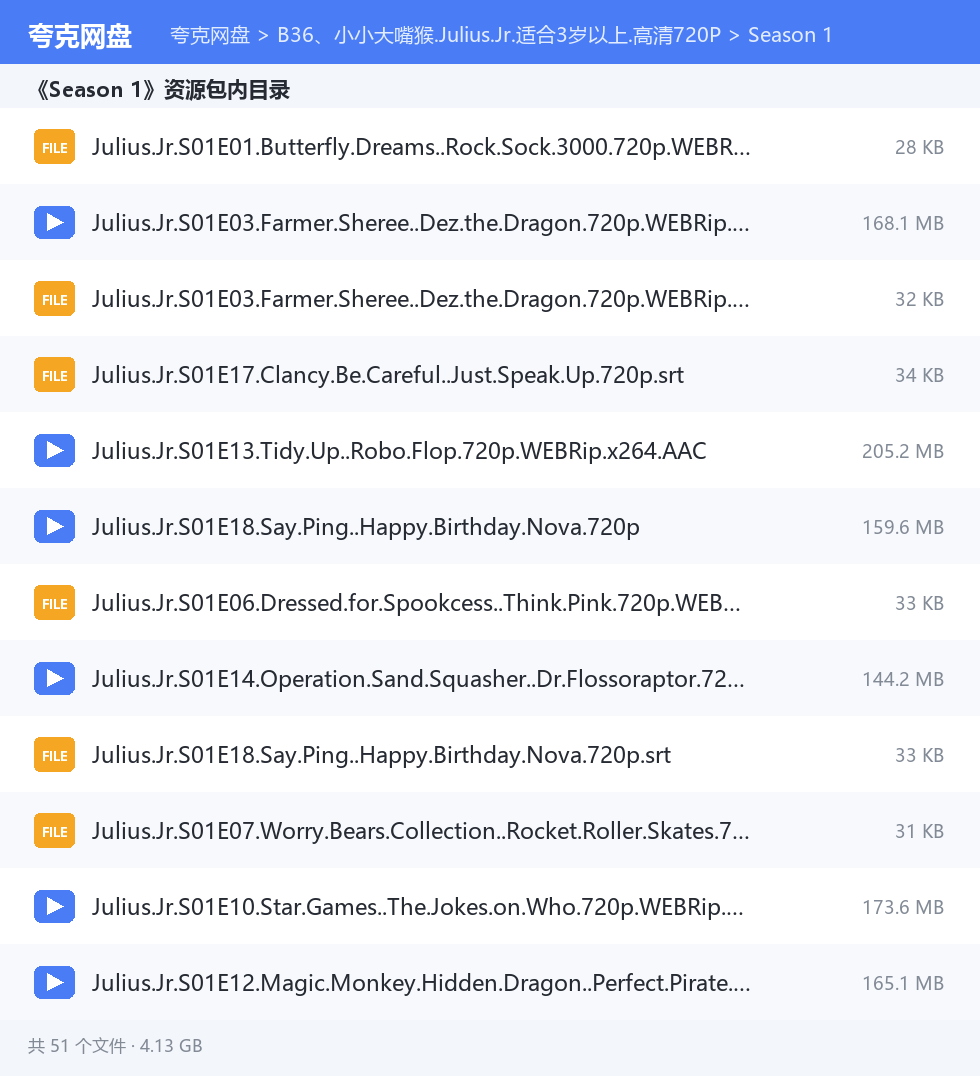980x1076 pixels.
Task: Select Season 1 breadcrumb item
Action: [x=790, y=35]
